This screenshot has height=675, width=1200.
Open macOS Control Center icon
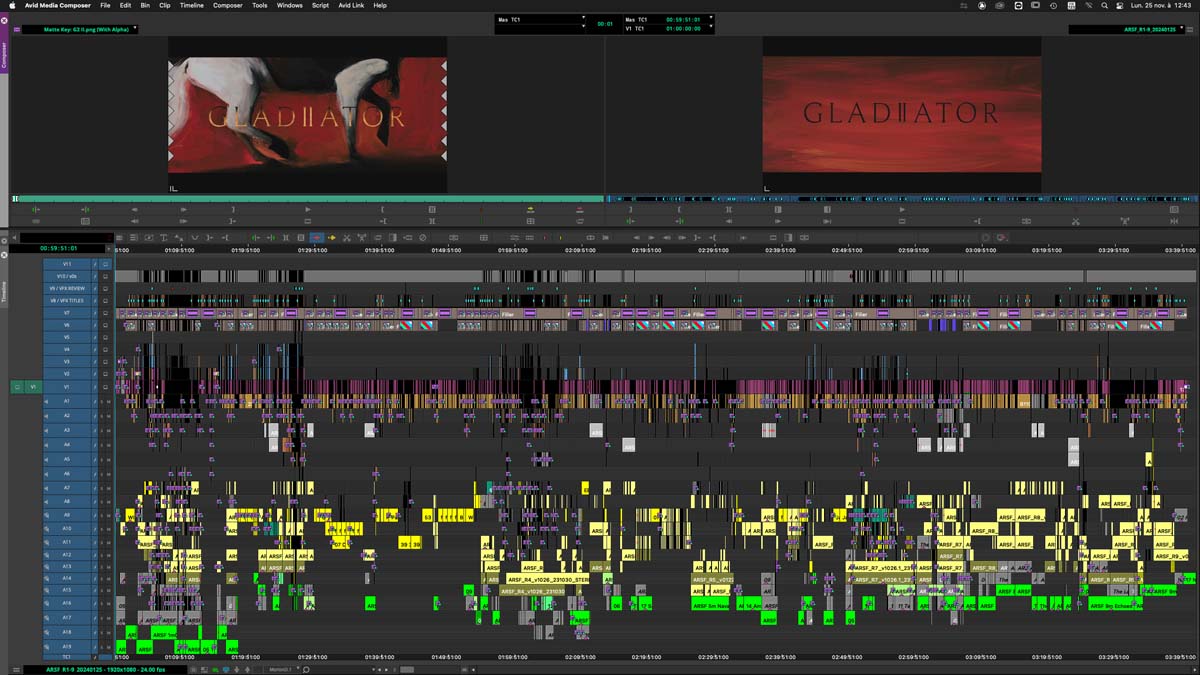click(1121, 5)
